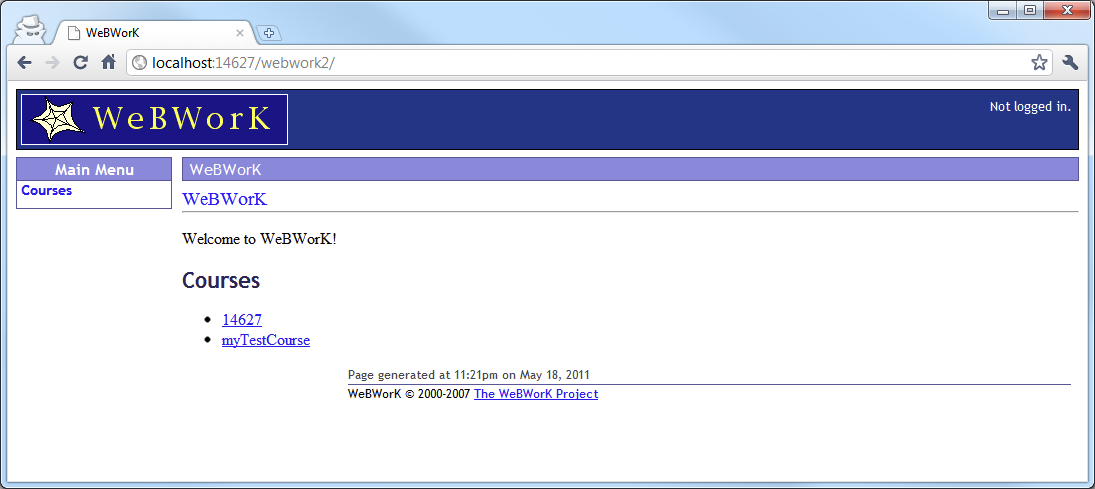Open the wrench settings menu

pyautogui.click(x=1070, y=63)
